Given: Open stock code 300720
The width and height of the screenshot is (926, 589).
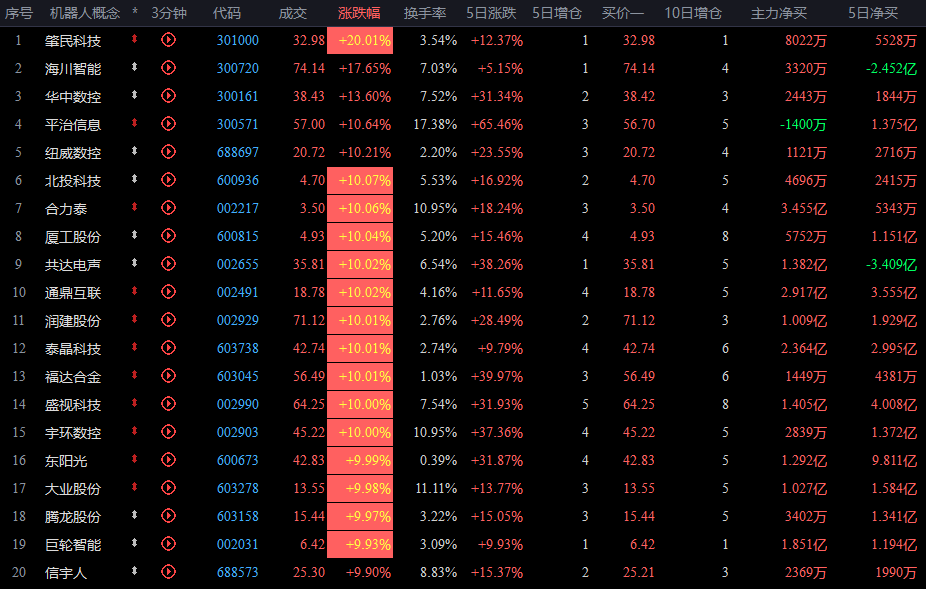Looking at the screenshot, I should coord(238,69).
